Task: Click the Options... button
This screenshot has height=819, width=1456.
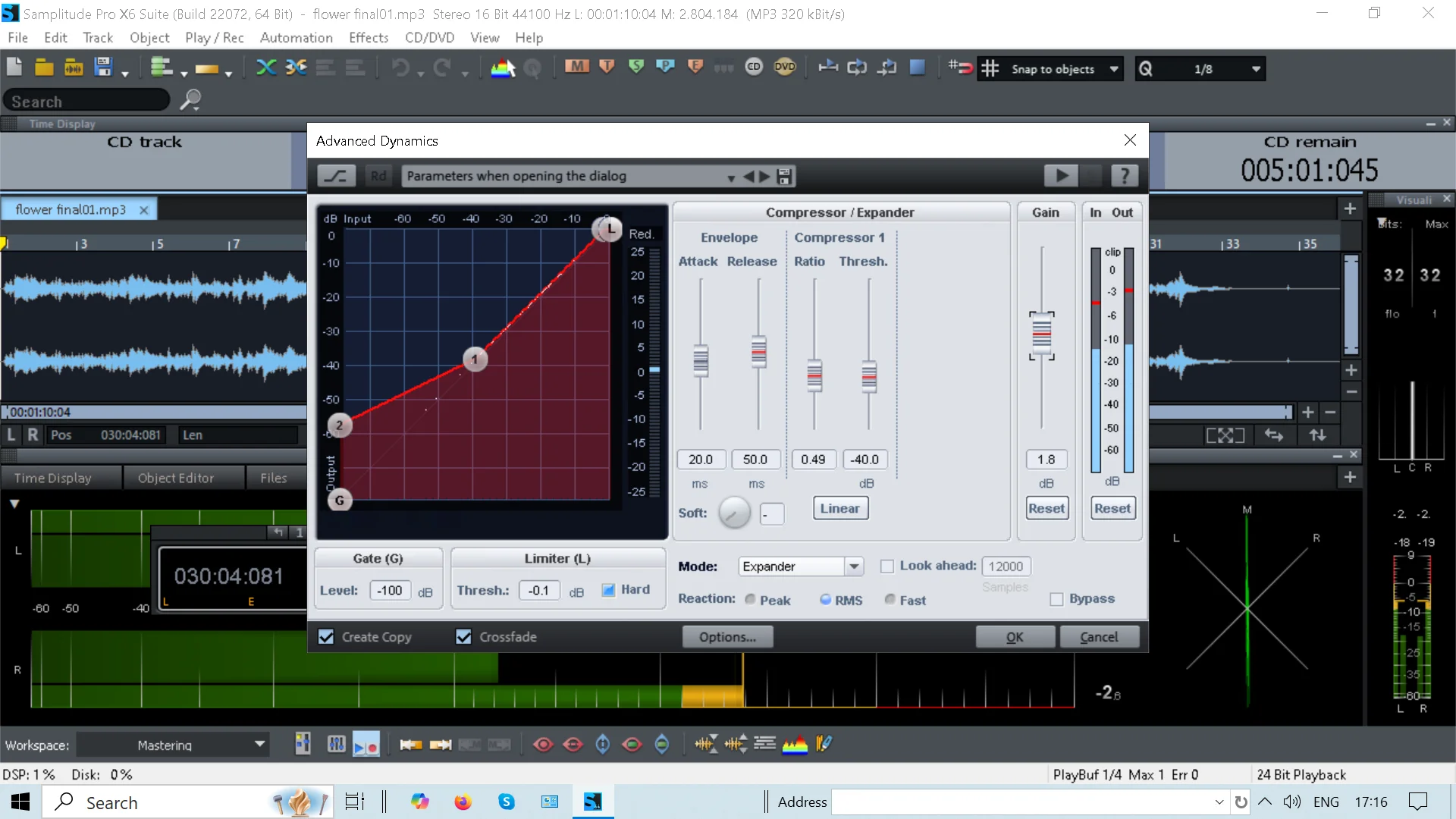Action: click(x=727, y=637)
